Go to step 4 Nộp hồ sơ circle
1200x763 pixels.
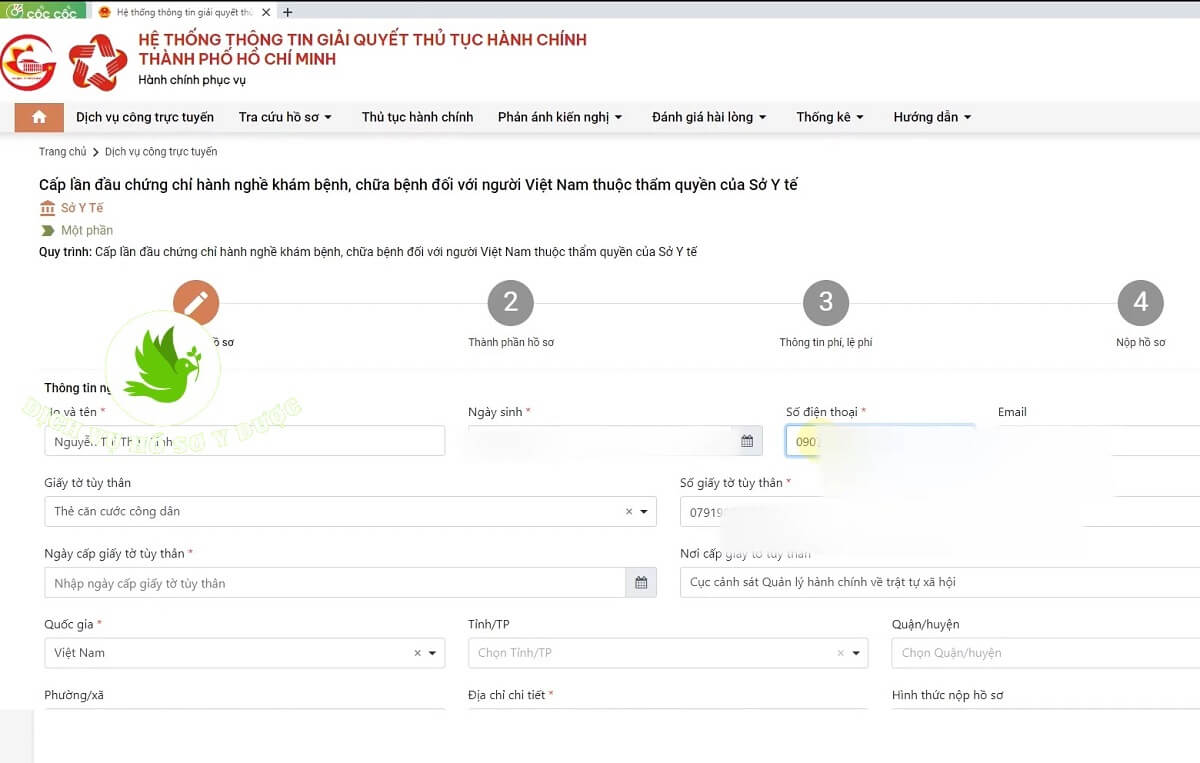1141,302
